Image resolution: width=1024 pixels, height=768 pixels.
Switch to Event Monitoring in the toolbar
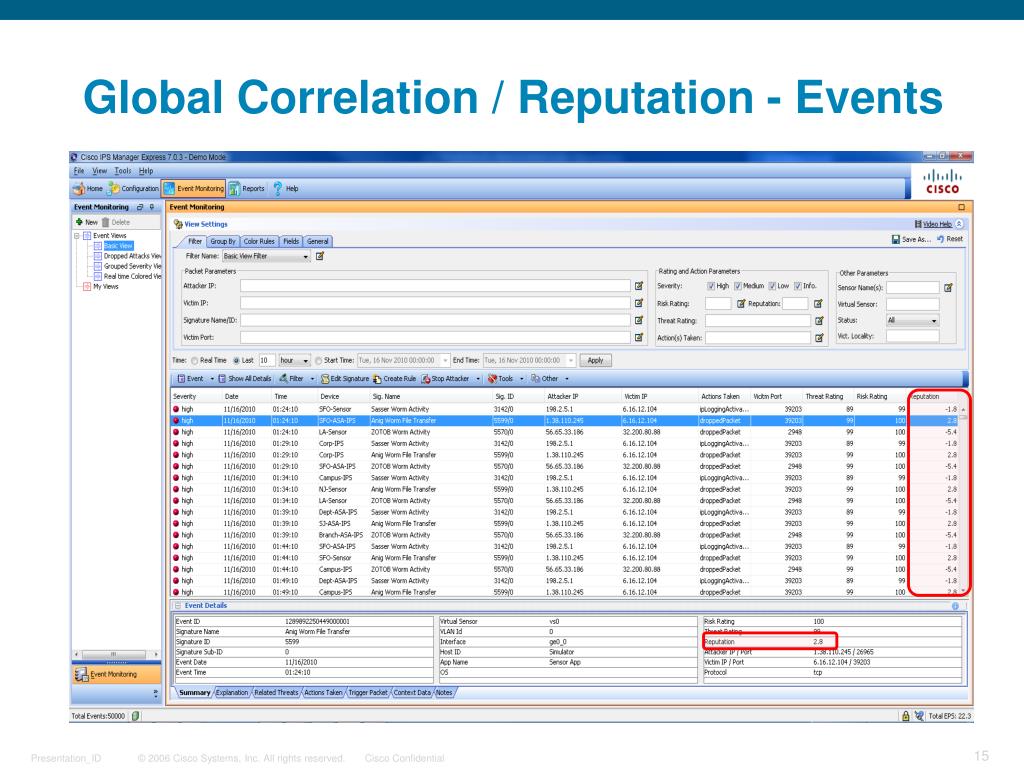coord(193,189)
